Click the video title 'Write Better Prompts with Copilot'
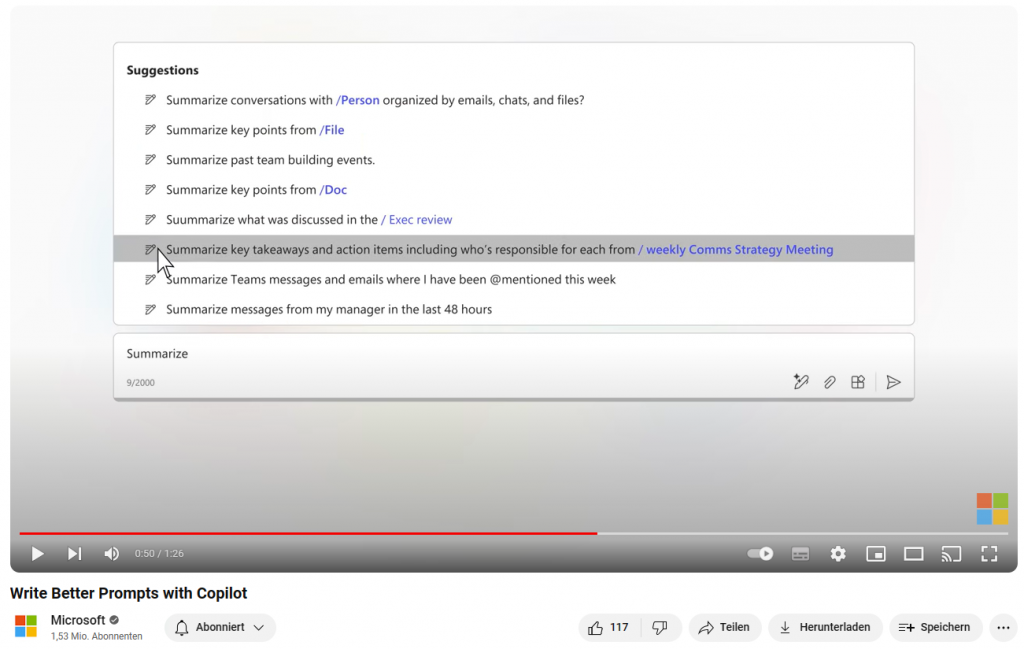 (x=129, y=594)
